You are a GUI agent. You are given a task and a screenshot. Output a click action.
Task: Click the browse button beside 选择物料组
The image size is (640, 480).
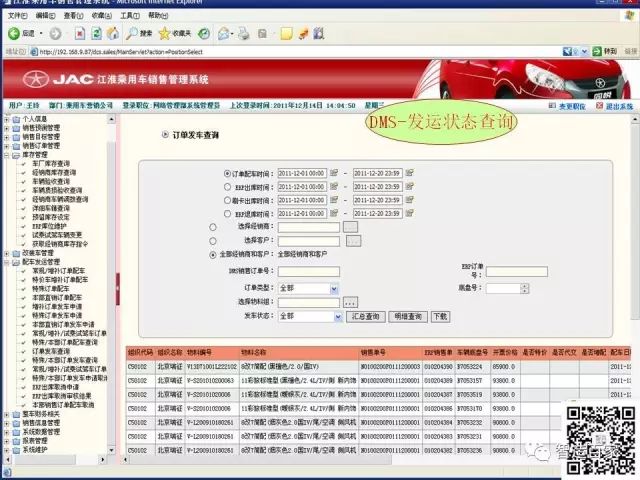[351, 302]
